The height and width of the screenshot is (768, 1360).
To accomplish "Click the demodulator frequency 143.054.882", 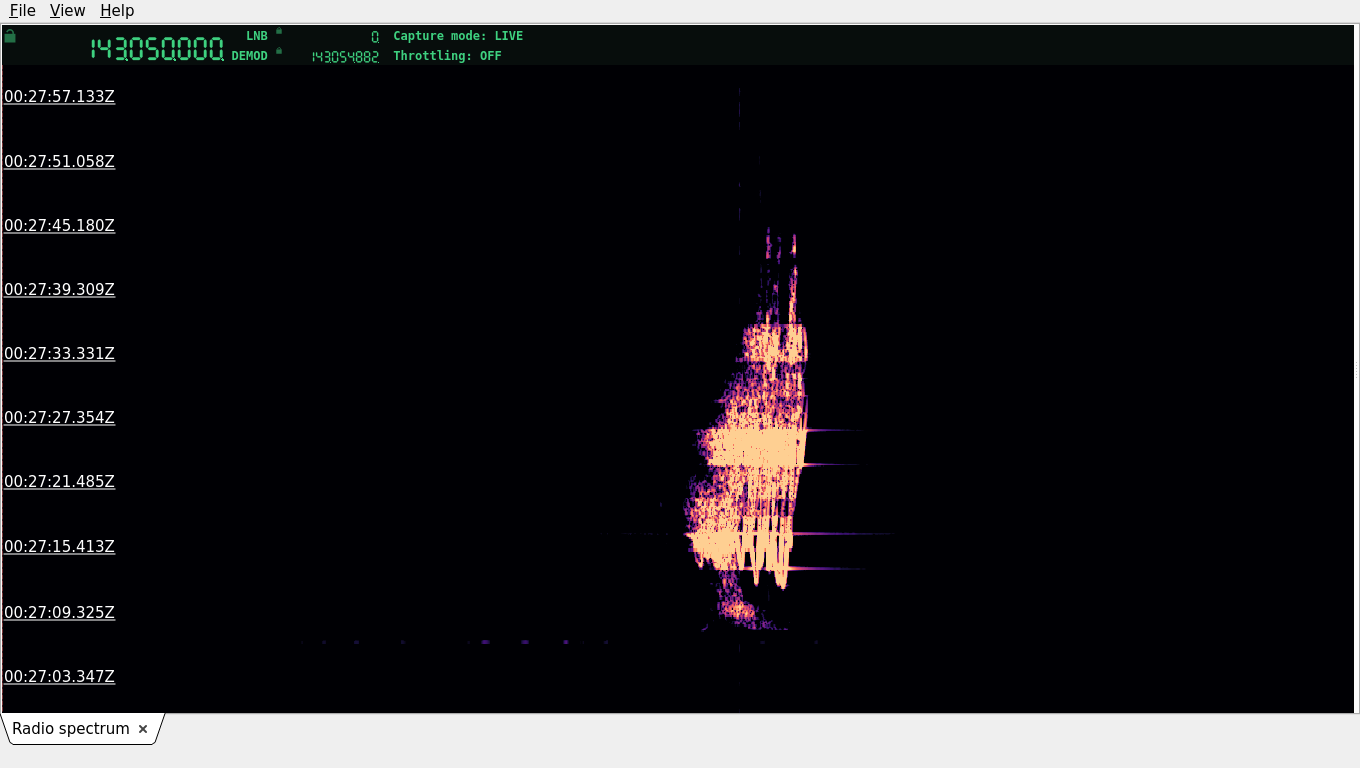I will (345, 57).
